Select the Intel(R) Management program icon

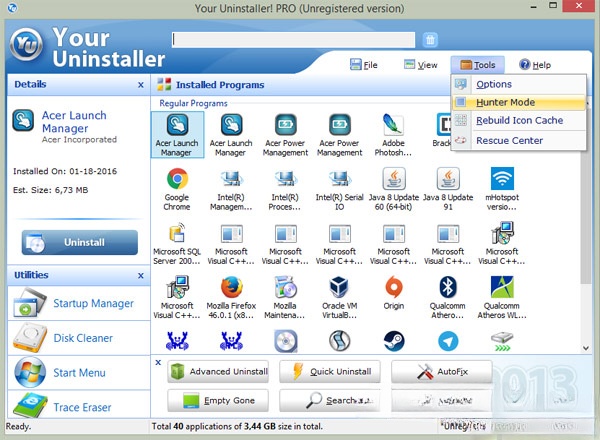pos(231,189)
